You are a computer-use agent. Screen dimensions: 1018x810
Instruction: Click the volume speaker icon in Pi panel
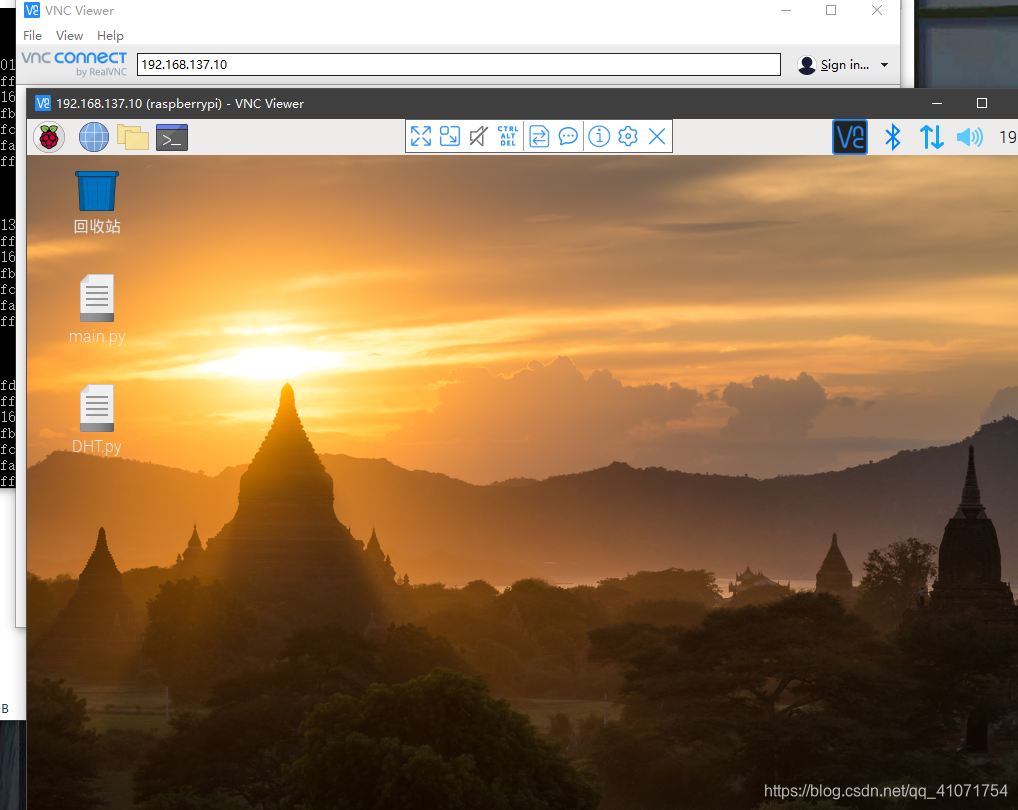click(x=970, y=137)
